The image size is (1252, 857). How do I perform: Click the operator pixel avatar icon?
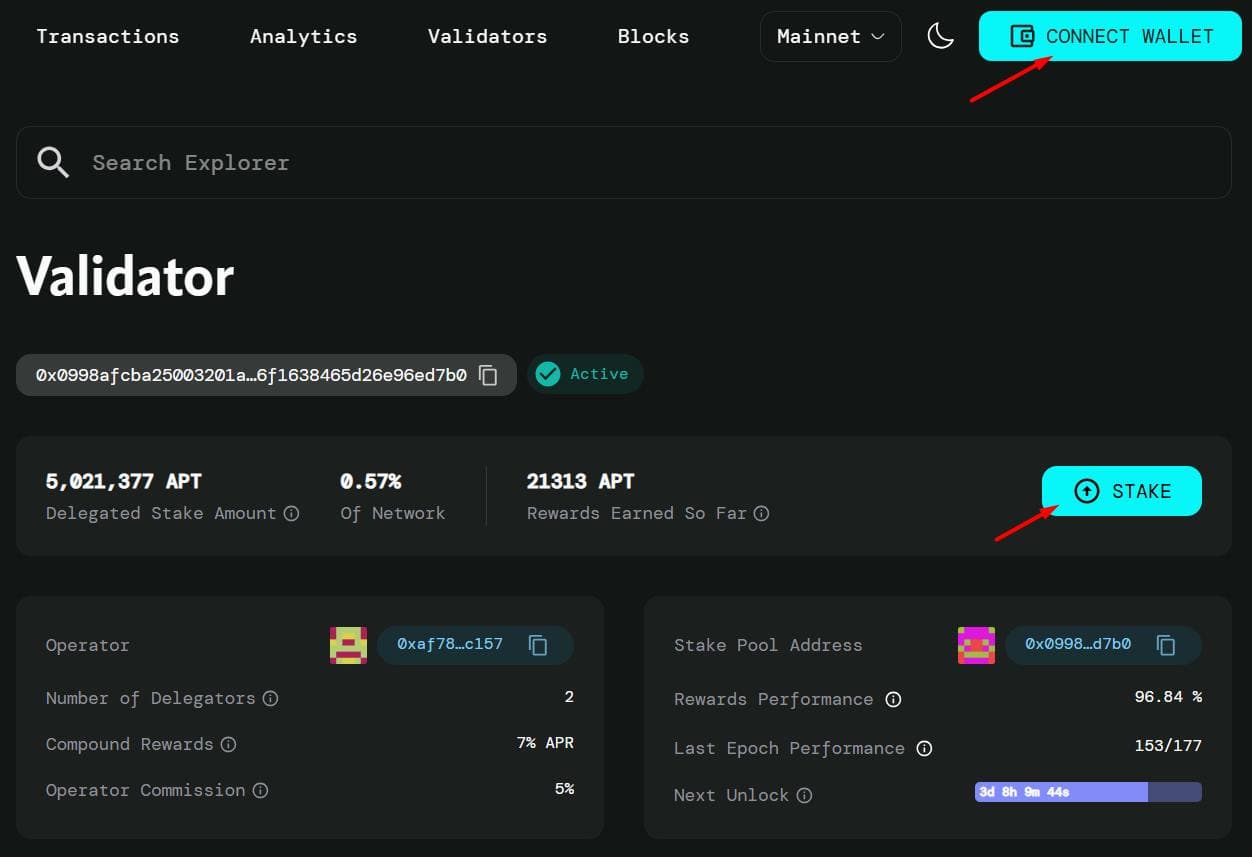(x=348, y=645)
